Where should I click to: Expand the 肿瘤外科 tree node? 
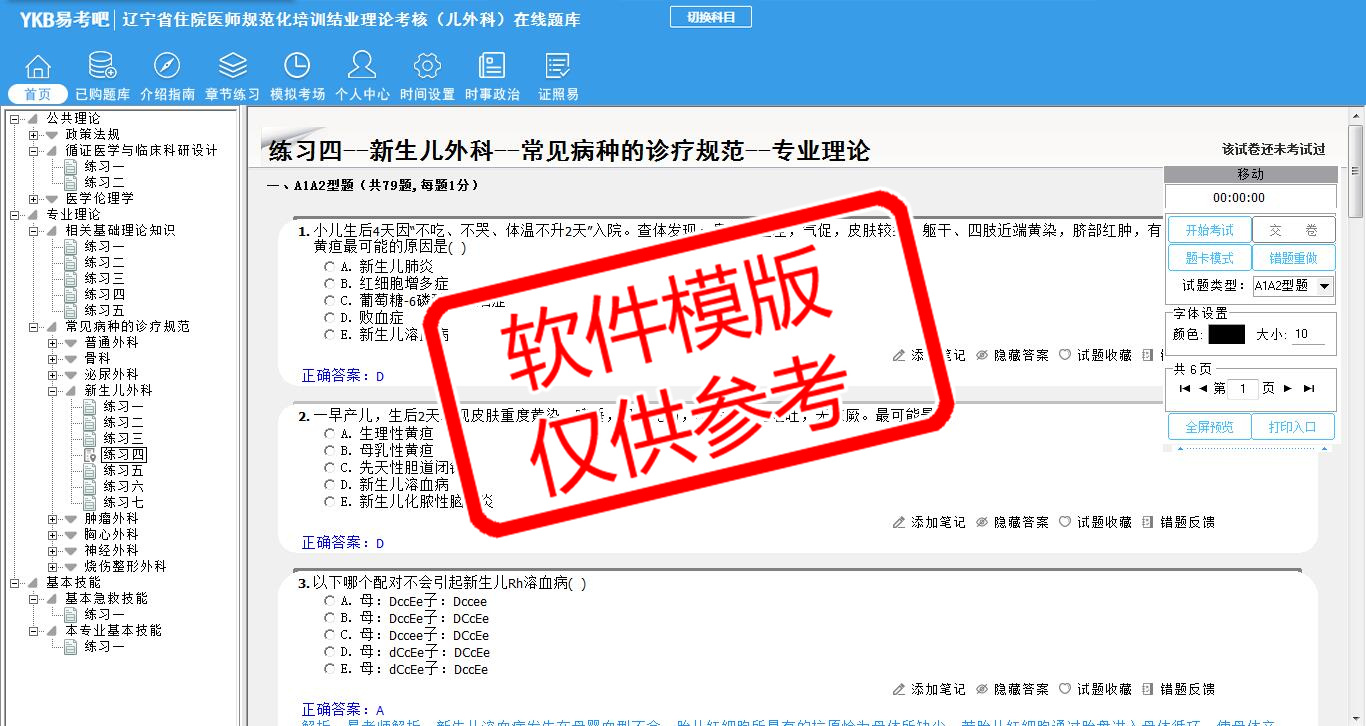click(53, 518)
